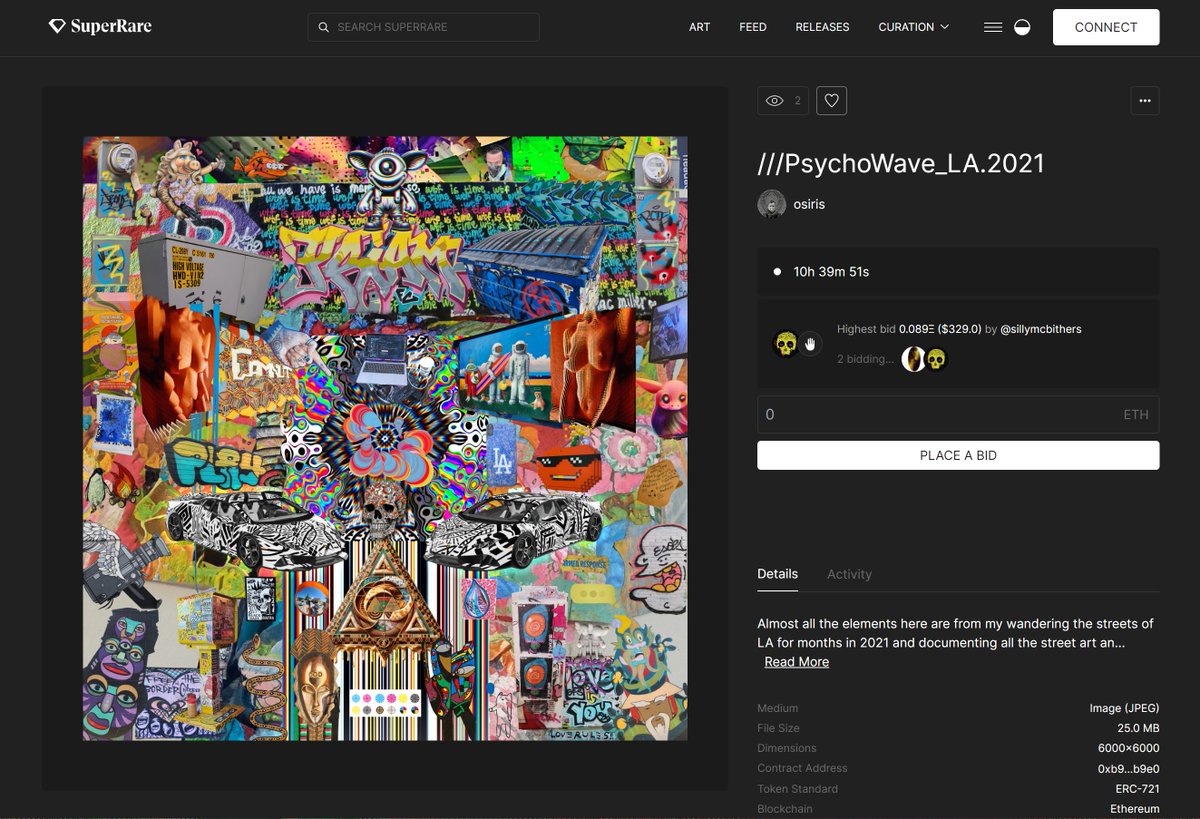Focus the ETH bid amount field
This screenshot has height=819, width=1200.
pyautogui.click(x=958, y=414)
